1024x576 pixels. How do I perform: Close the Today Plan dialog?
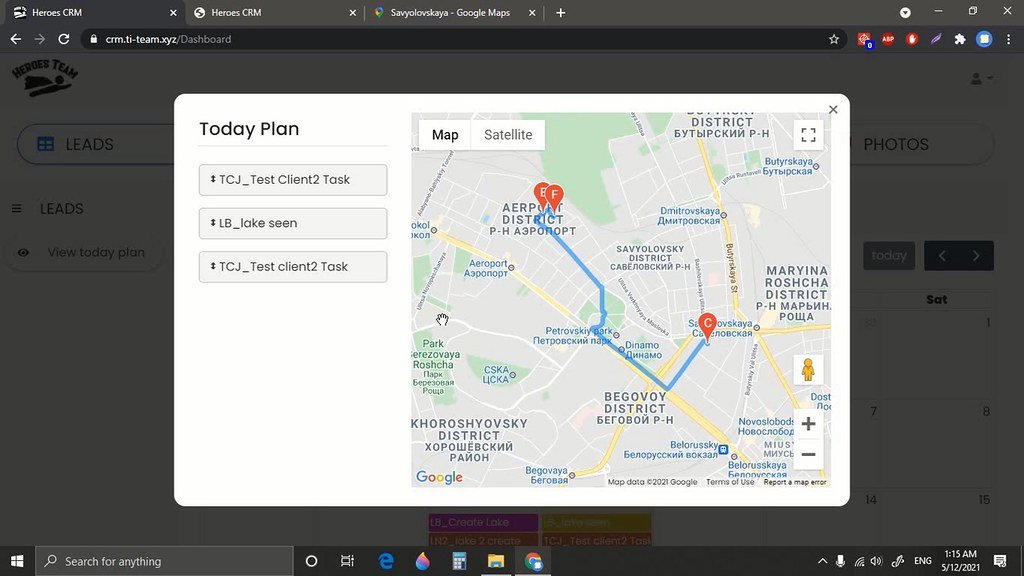click(x=833, y=110)
